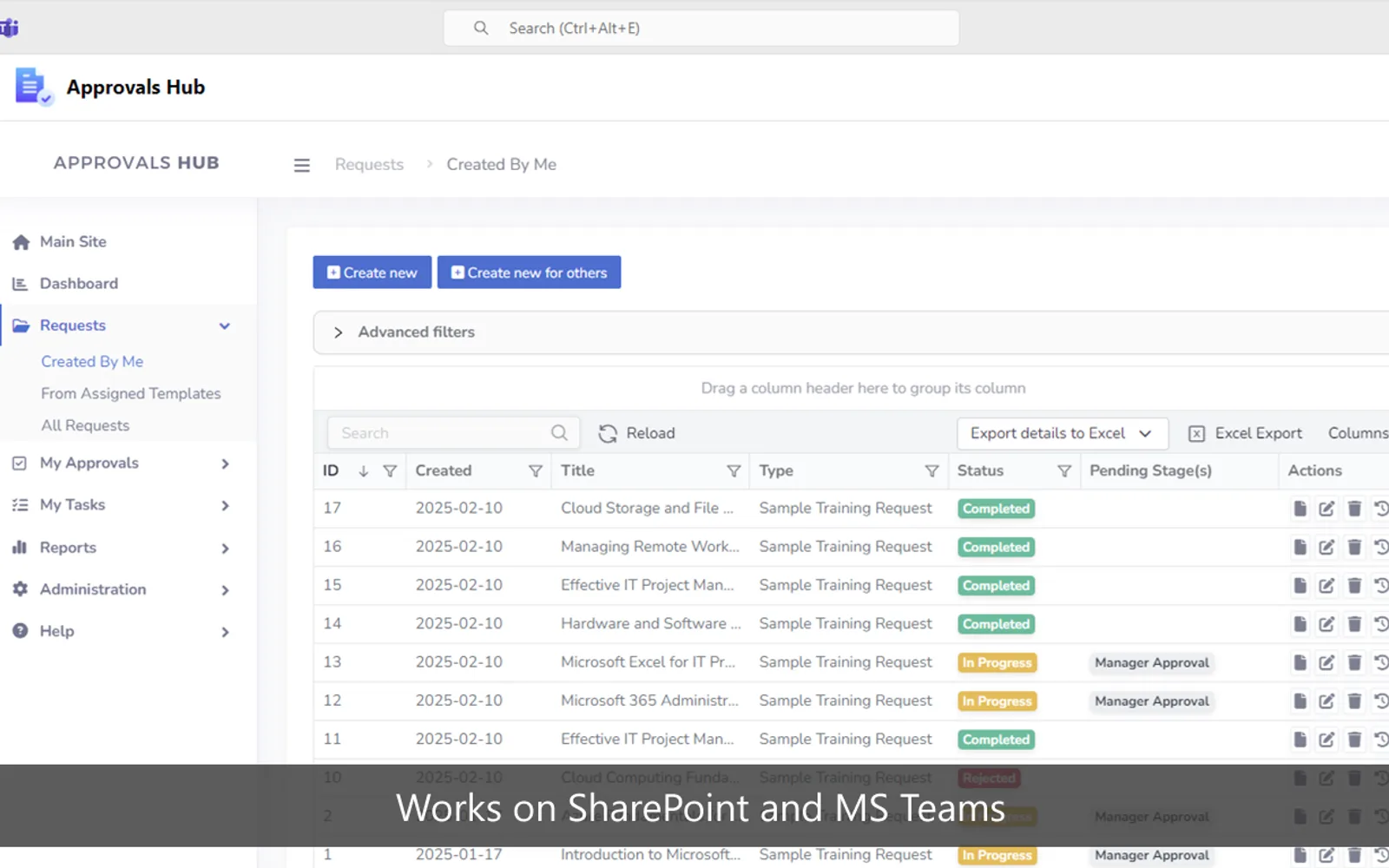Reload the requests grid
The width and height of the screenshot is (1389, 868).
coord(637,433)
